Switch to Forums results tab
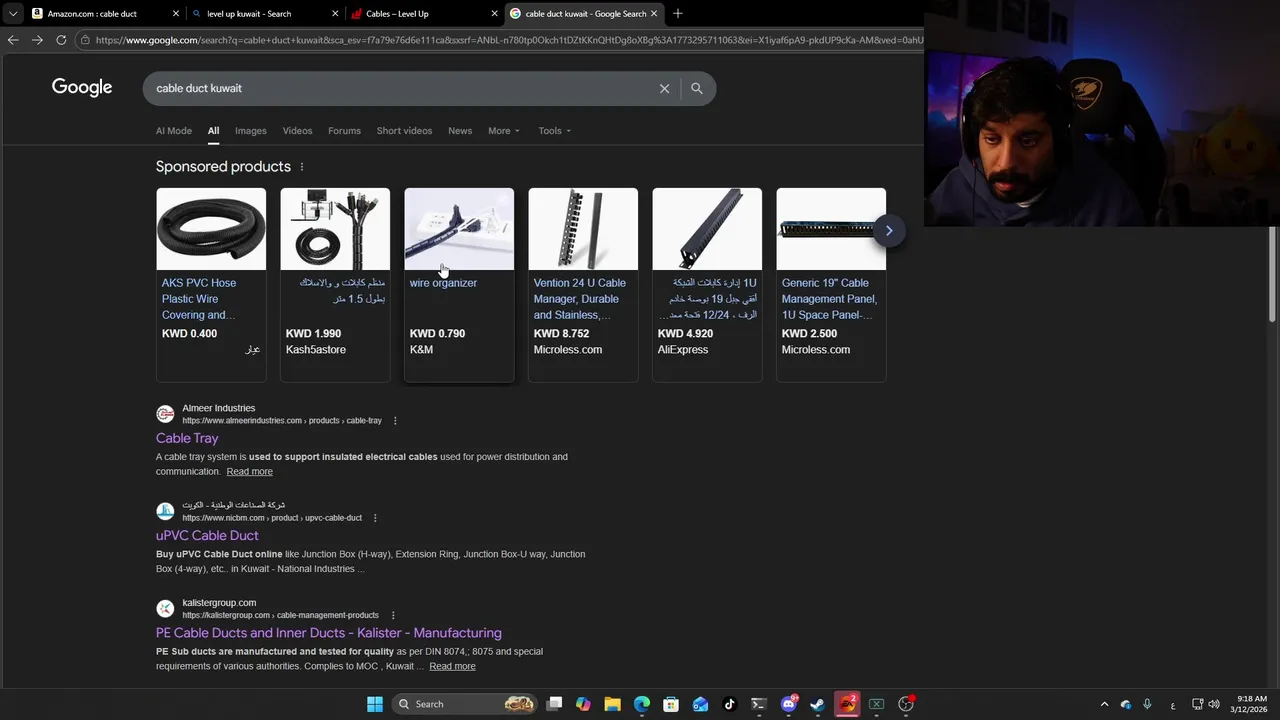 [344, 131]
